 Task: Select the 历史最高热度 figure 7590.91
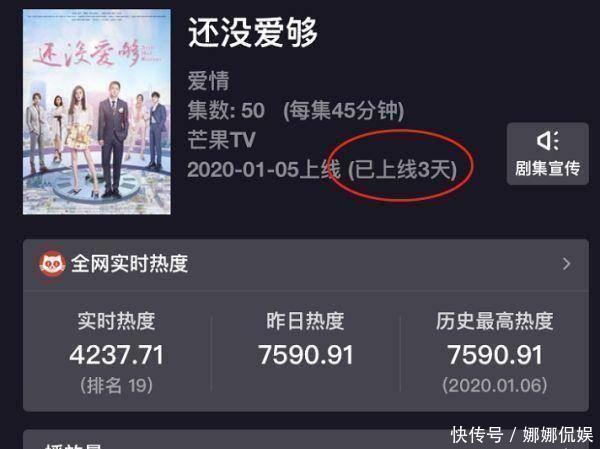tap(495, 355)
